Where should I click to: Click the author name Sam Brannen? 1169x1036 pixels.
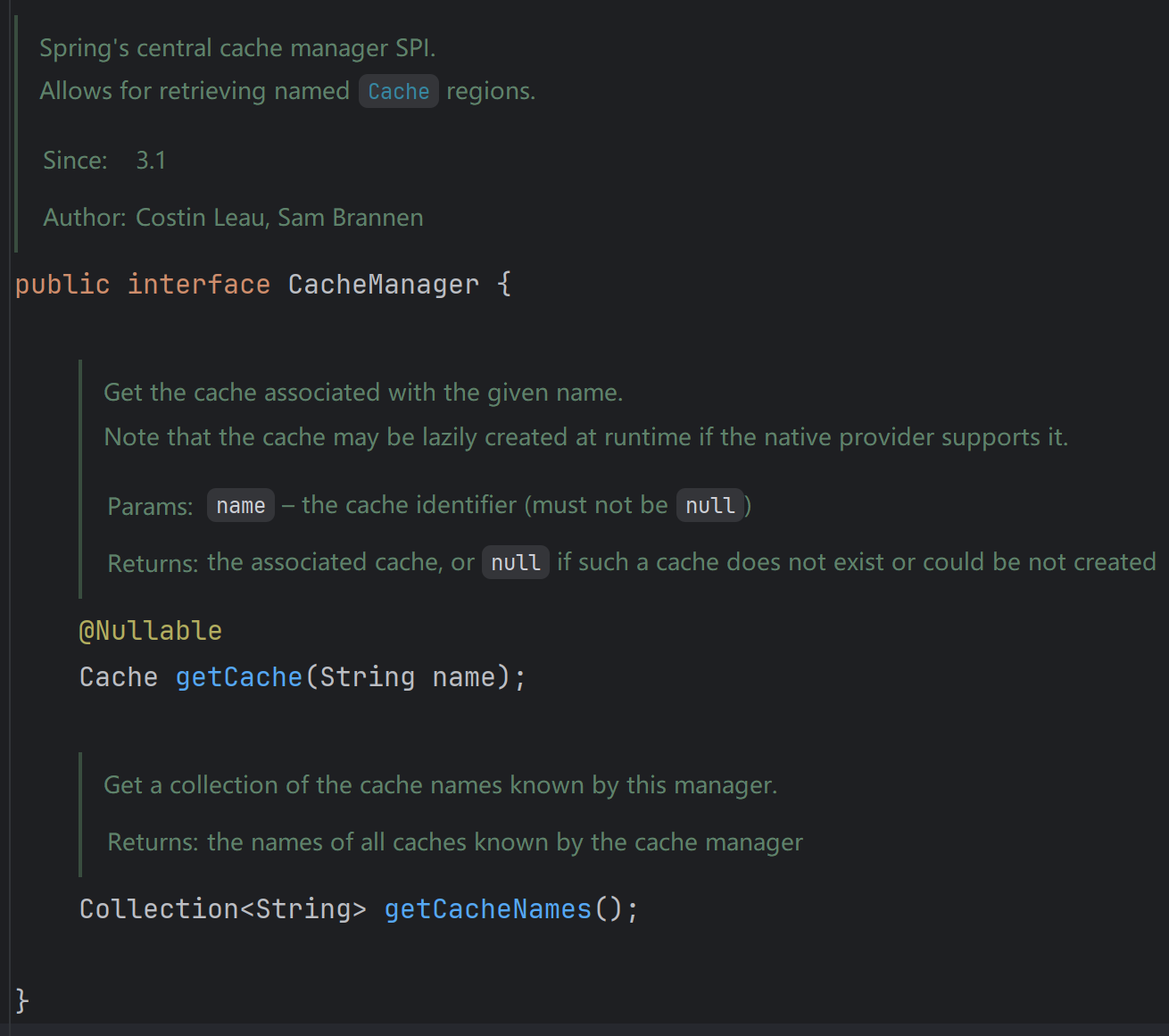(350, 218)
